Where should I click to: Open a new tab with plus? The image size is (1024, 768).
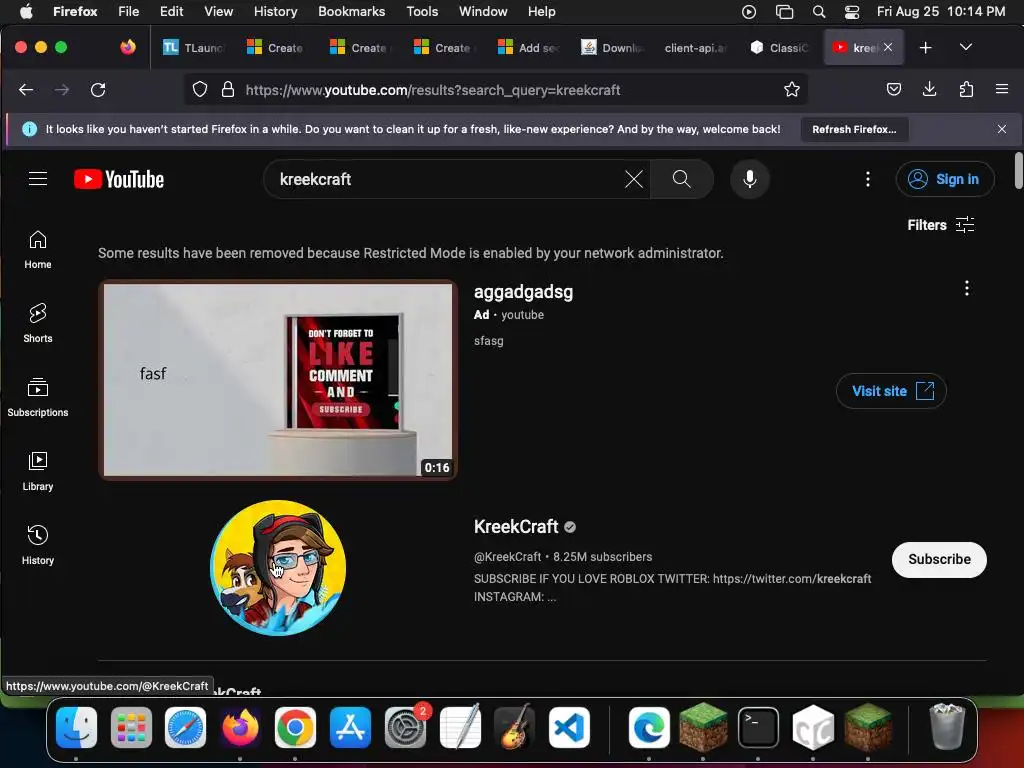[925, 48]
